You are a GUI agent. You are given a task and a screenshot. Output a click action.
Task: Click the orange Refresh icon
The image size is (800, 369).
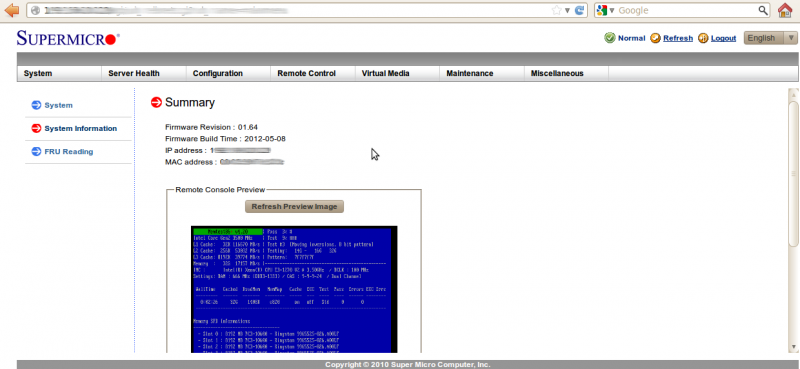[656, 38]
